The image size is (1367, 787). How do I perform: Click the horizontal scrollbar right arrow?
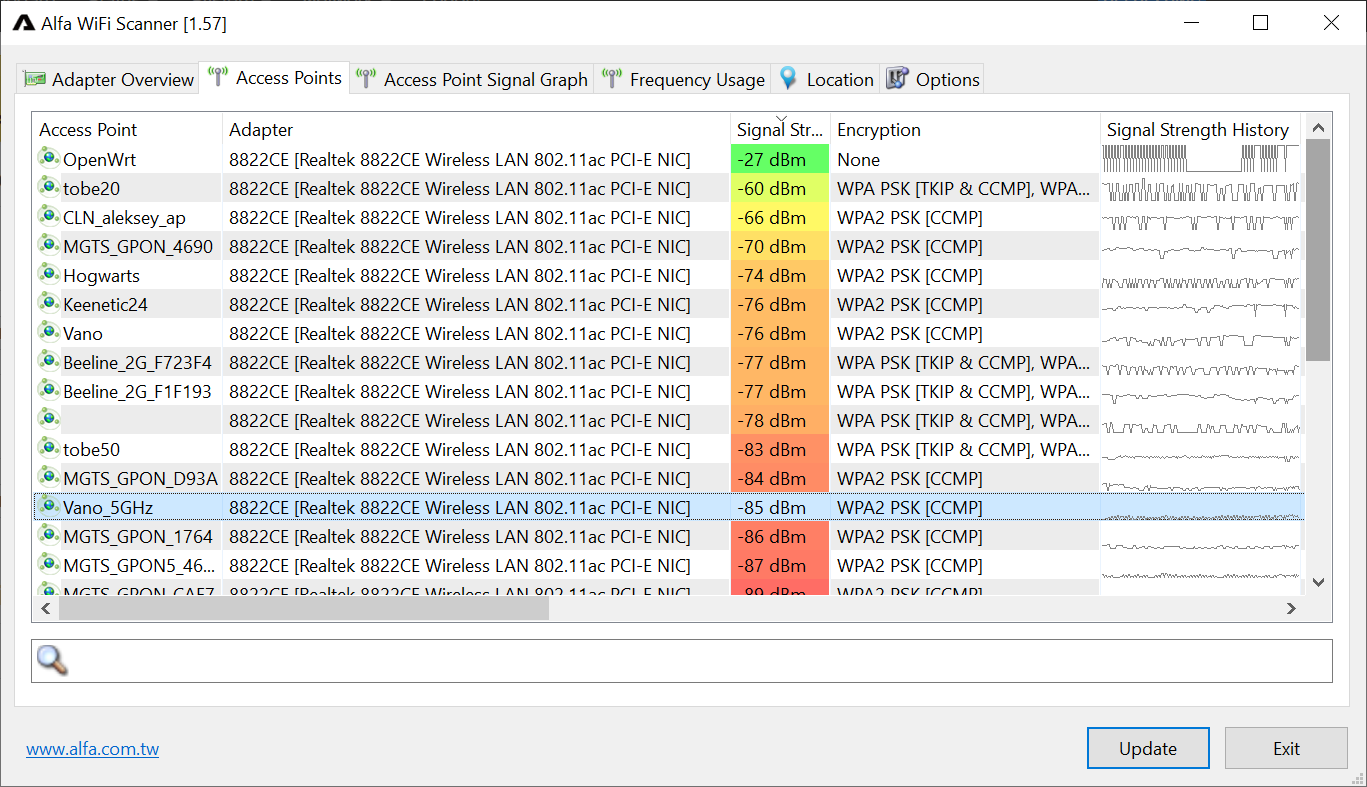coord(1291,608)
